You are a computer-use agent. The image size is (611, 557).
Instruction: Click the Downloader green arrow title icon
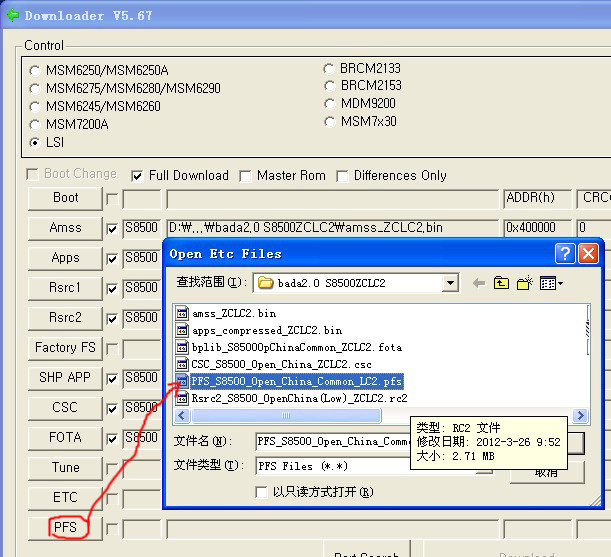12,16
